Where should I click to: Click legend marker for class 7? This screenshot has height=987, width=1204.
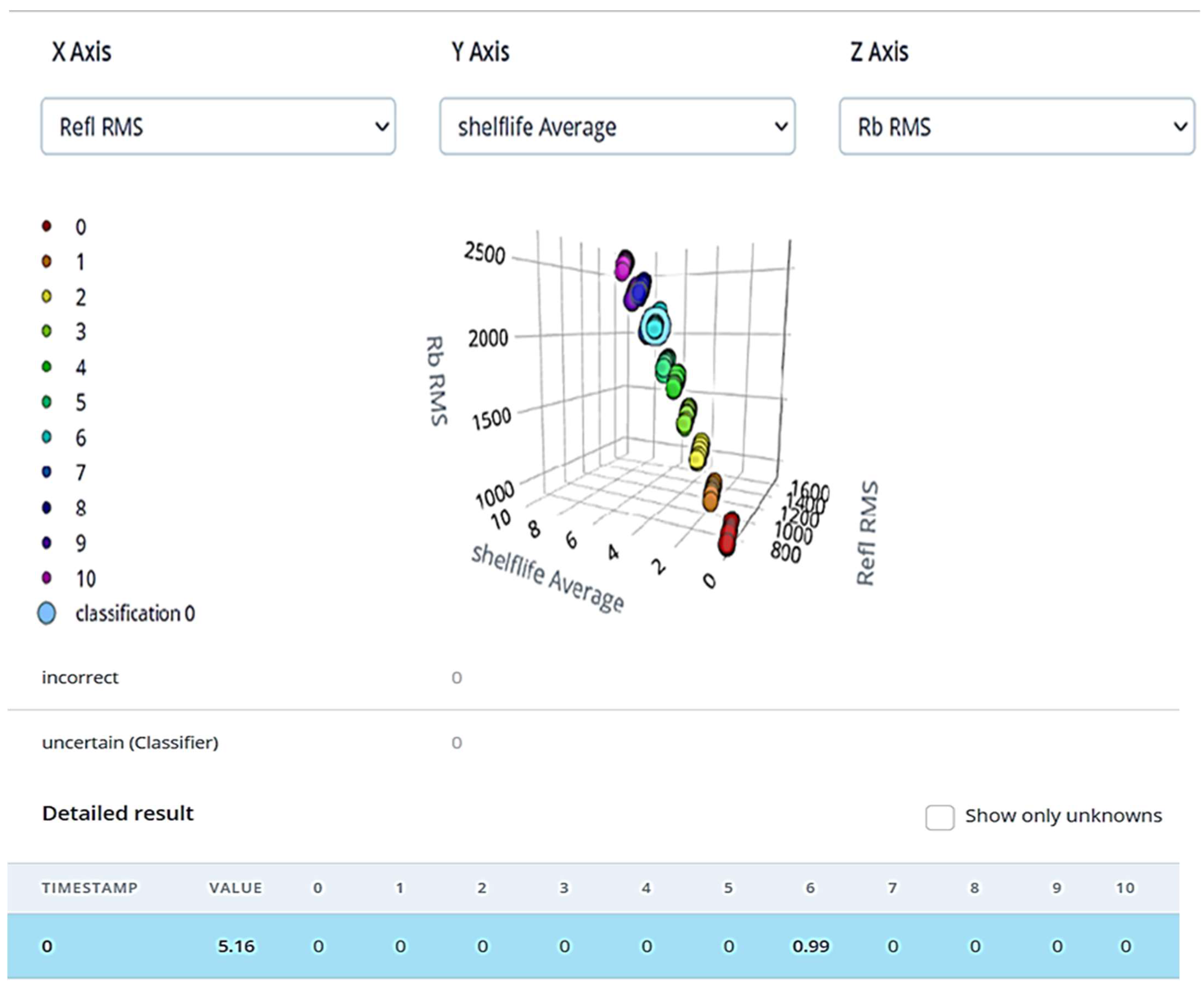47,472
